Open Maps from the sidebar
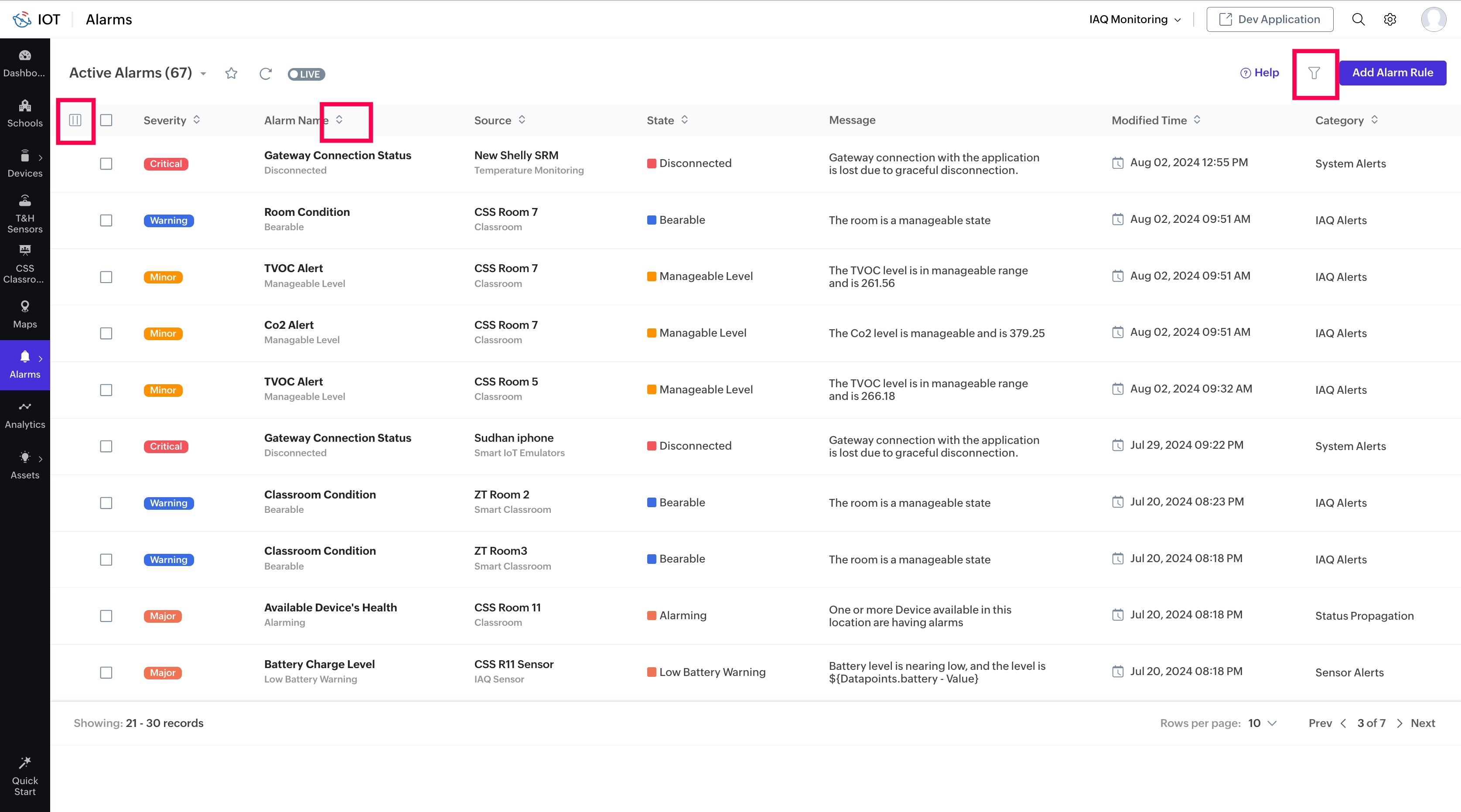The height and width of the screenshot is (812, 1461). coord(25,314)
